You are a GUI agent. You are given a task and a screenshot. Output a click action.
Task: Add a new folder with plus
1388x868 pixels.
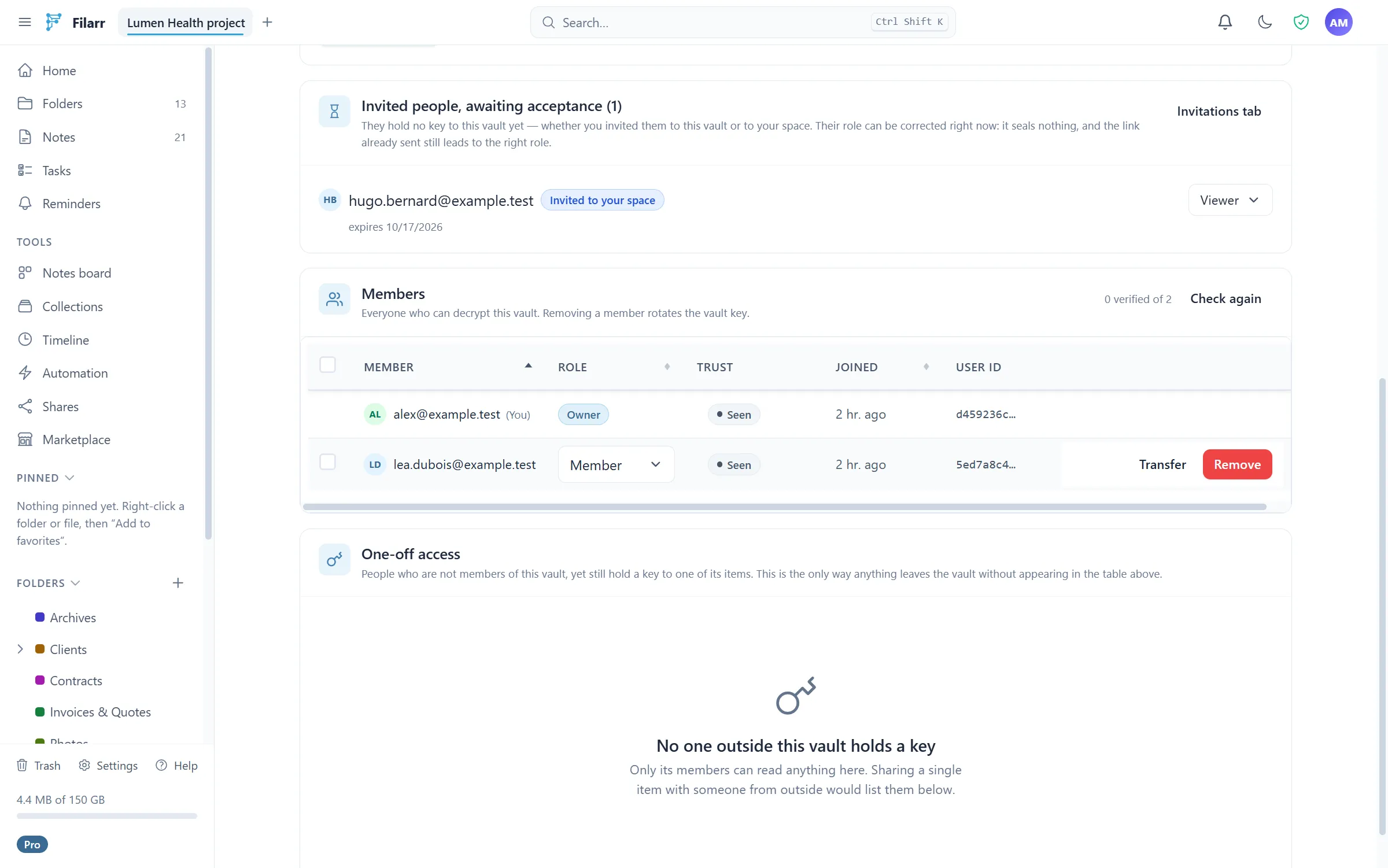(178, 583)
